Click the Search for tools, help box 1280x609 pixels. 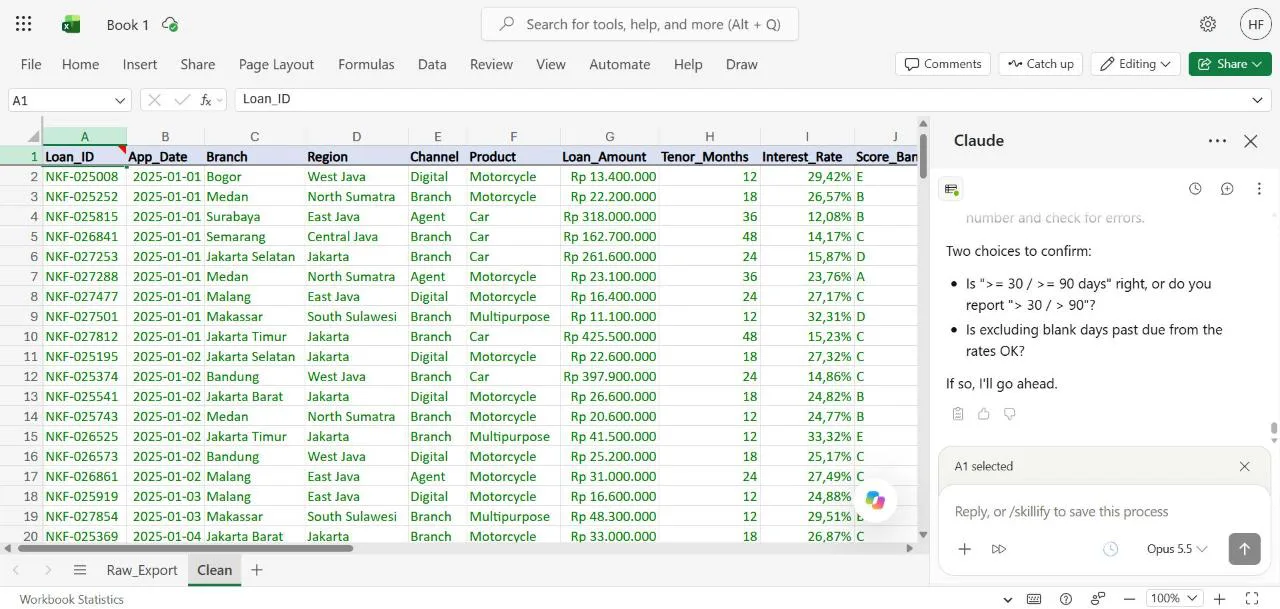coord(640,24)
